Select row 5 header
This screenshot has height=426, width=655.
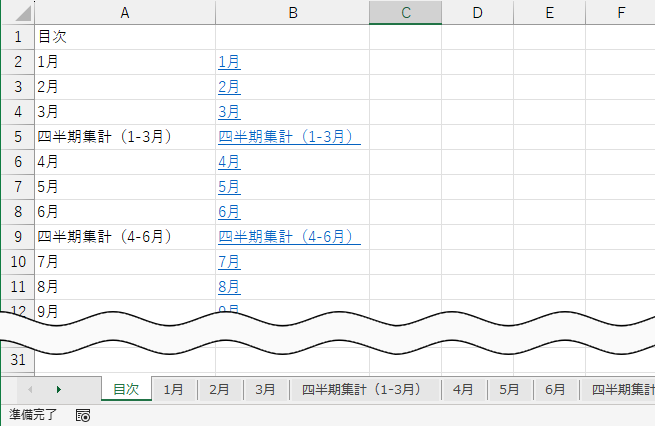[x=16, y=137]
